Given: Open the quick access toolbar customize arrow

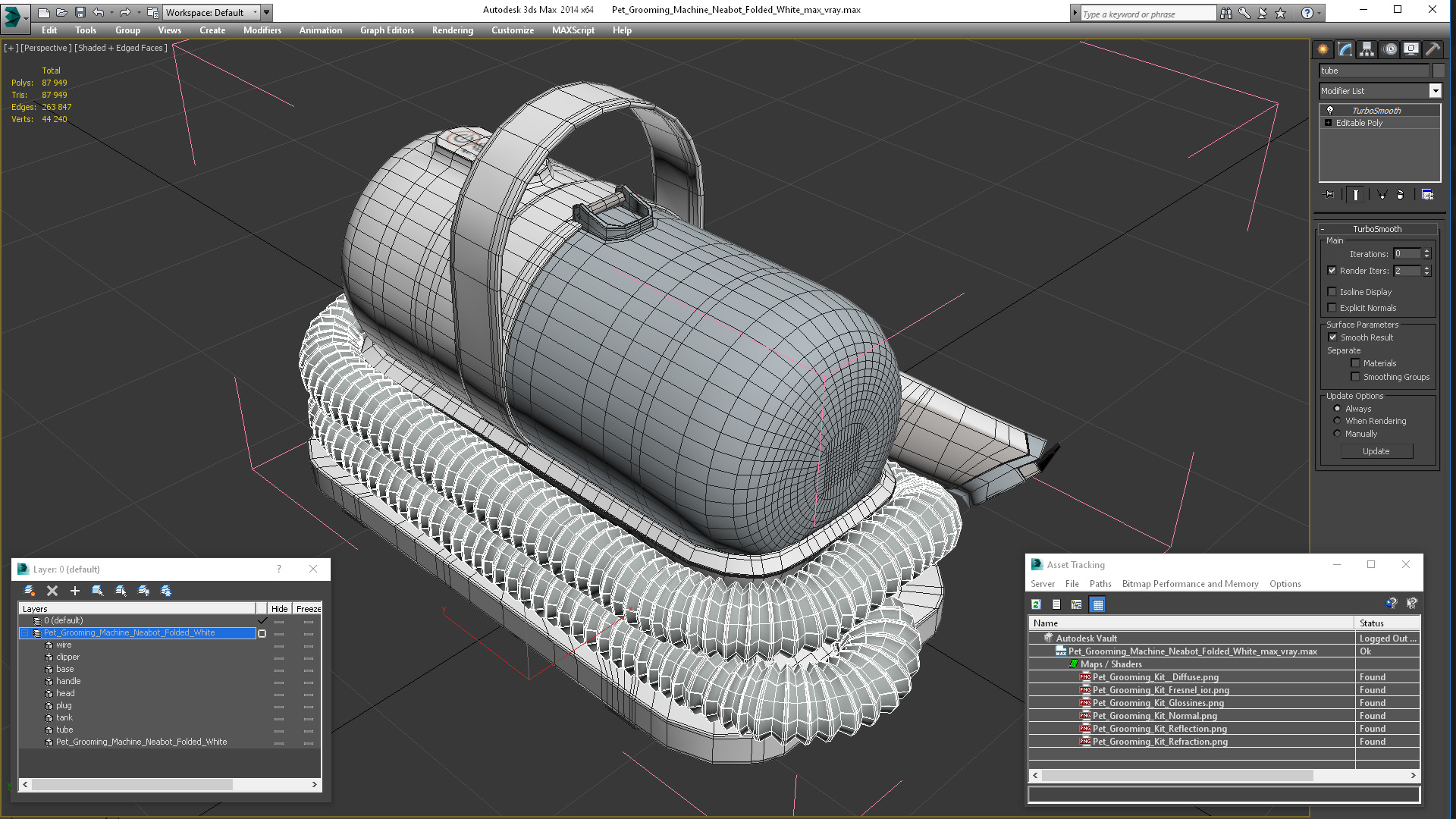Looking at the screenshot, I should click(x=267, y=13).
